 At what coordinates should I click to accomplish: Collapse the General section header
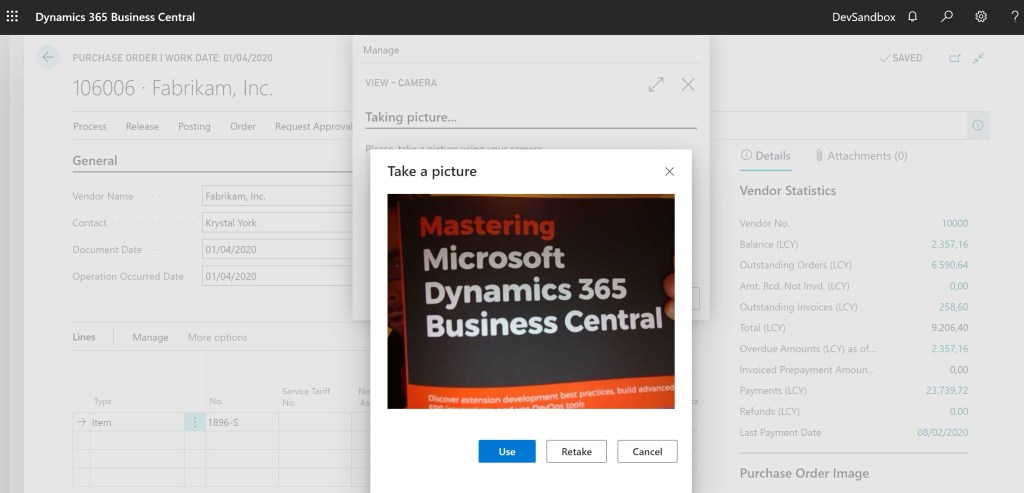[95, 161]
